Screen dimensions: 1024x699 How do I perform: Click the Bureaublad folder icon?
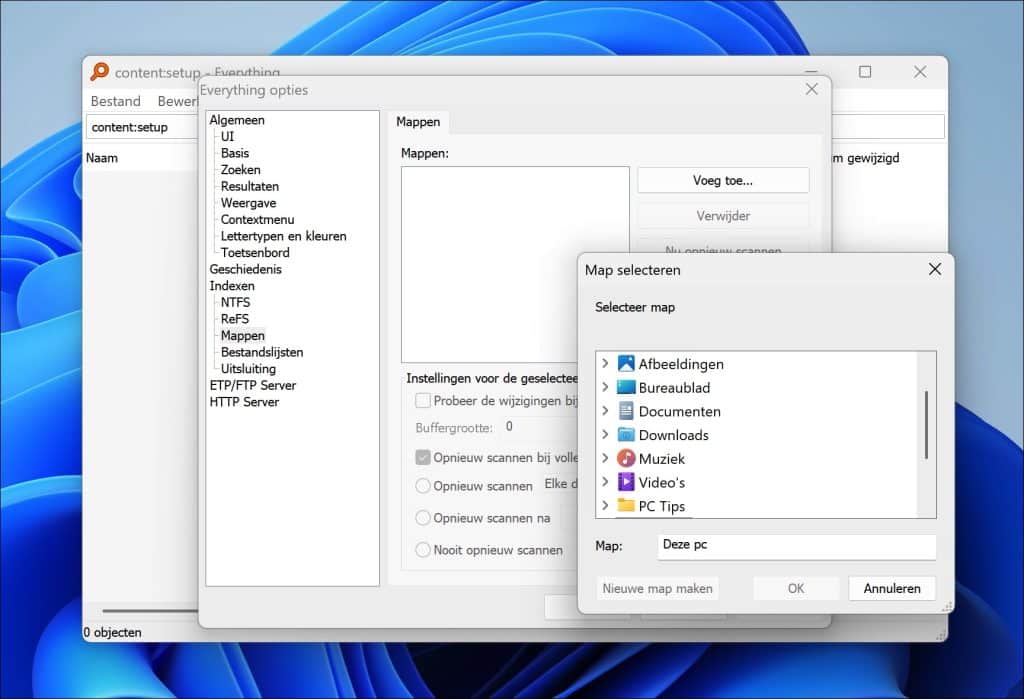626,388
